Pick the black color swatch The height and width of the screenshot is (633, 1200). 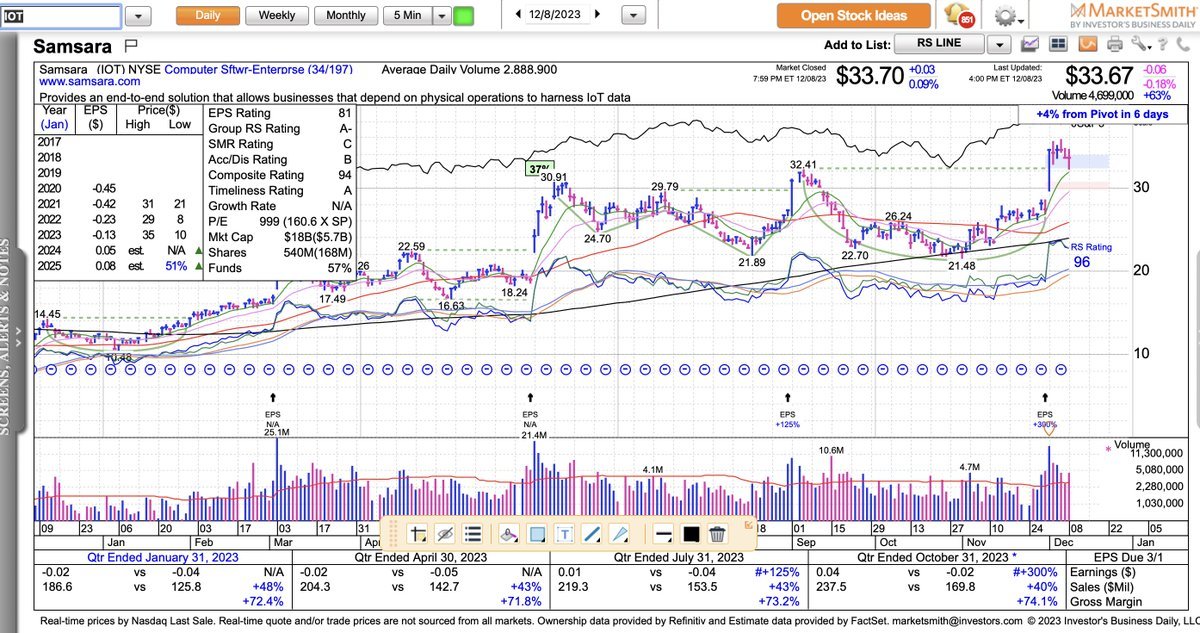coord(690,534)
